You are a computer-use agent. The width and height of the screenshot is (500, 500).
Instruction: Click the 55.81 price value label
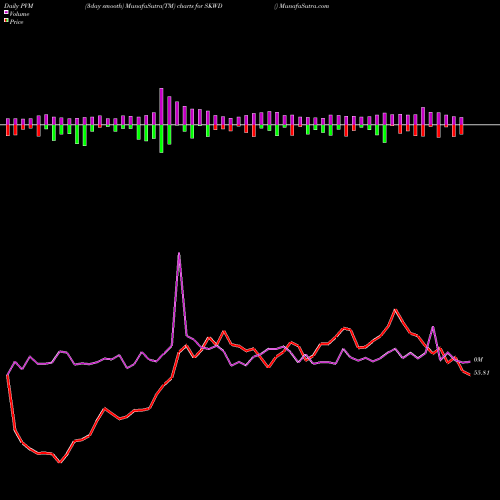click(481, 373)
